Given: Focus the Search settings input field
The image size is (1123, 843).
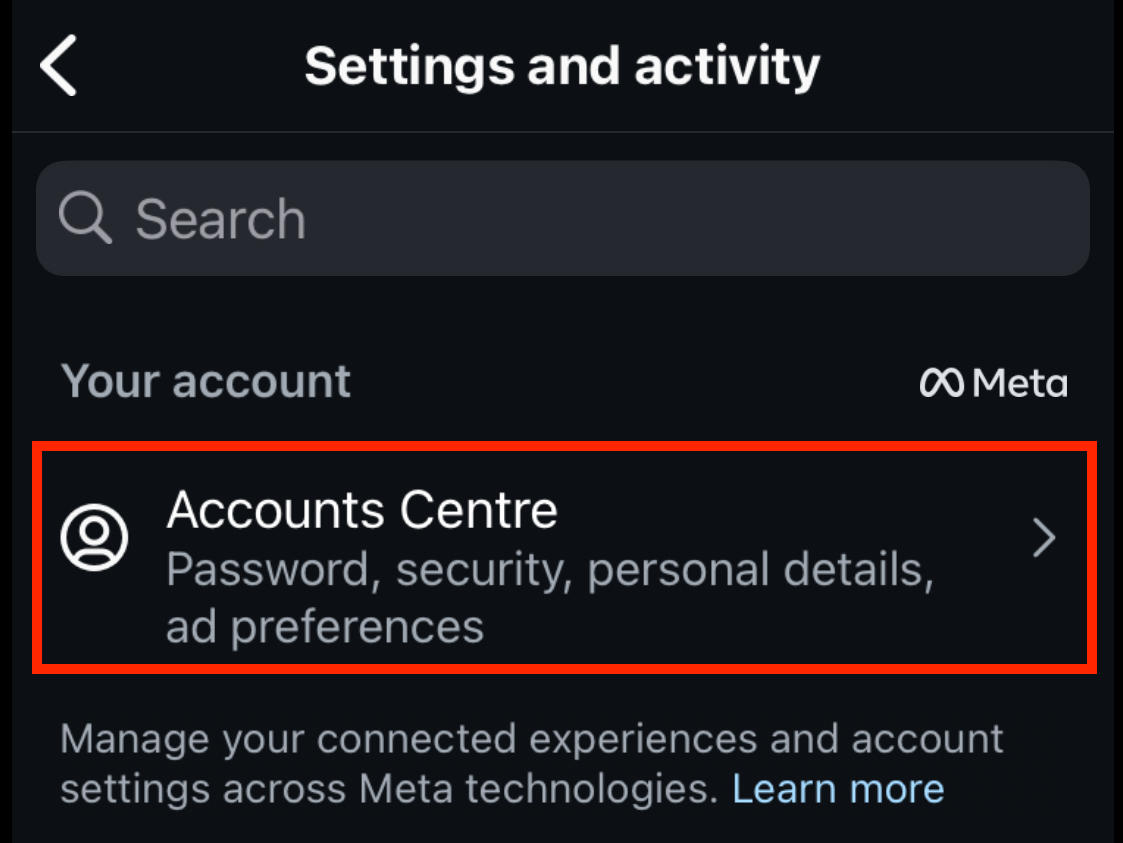Looking at the screenshot, I should point(563,218).
